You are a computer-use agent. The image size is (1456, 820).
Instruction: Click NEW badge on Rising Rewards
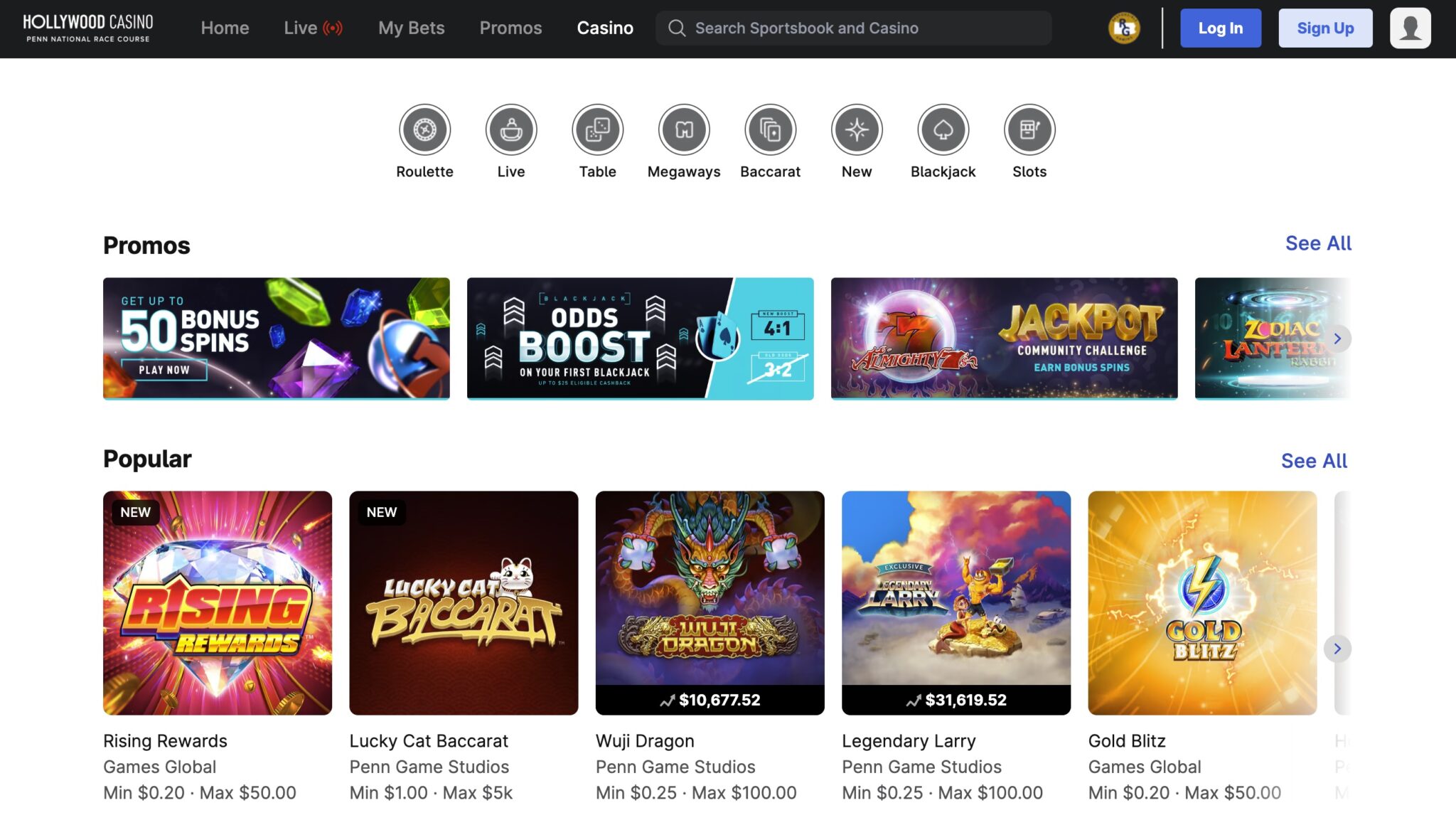tap(135, 512)
